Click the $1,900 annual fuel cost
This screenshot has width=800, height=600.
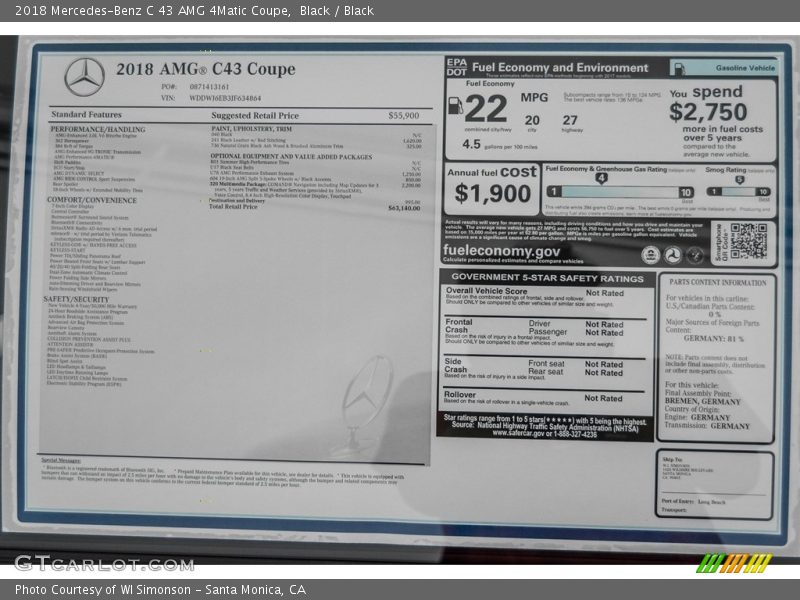(x=492, y=193)
